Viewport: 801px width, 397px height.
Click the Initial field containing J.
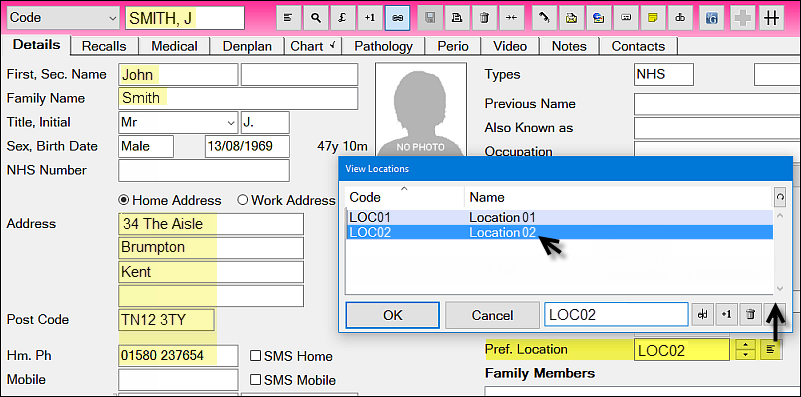(265, 123)
